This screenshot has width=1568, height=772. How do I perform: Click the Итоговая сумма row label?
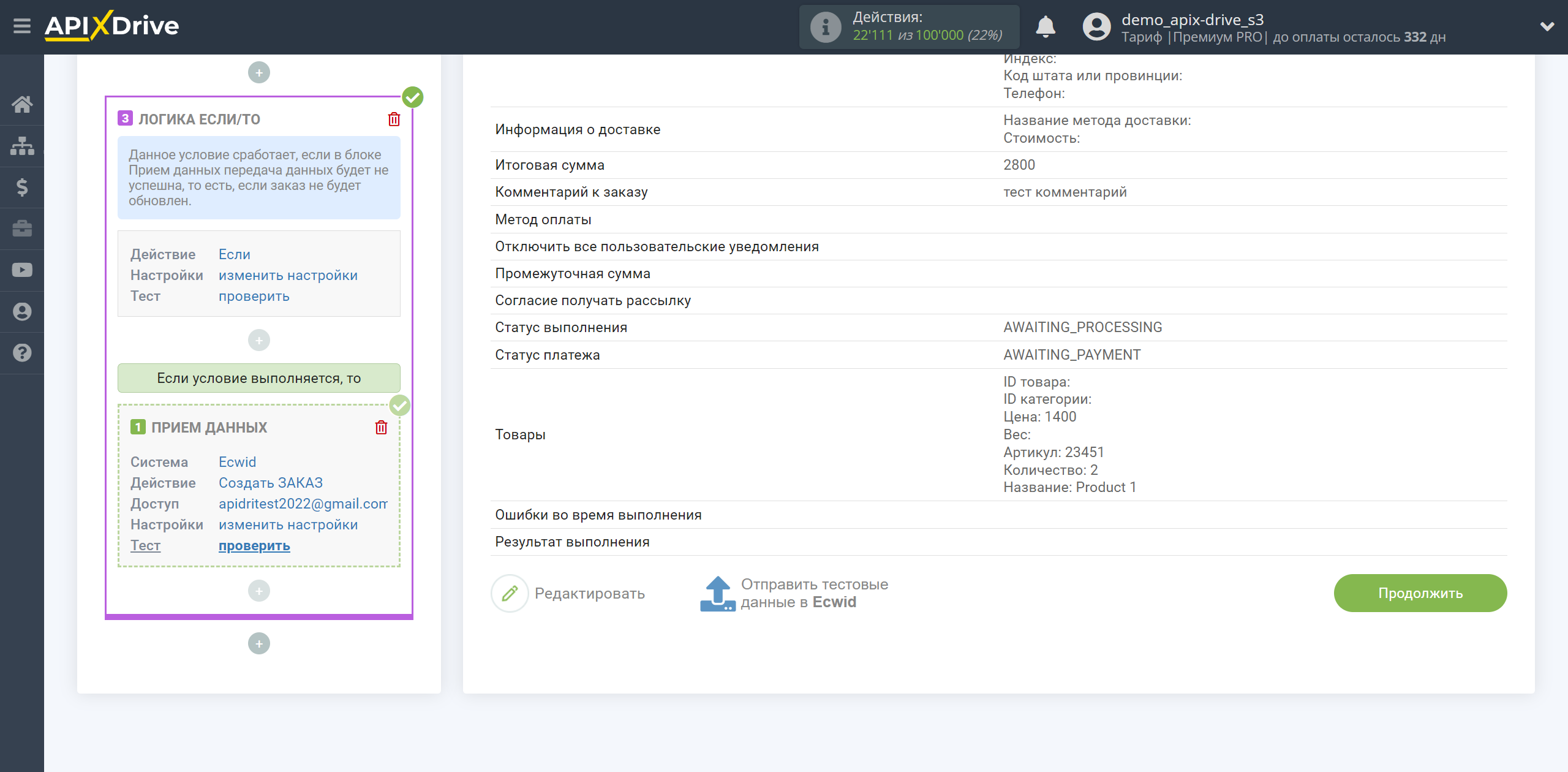coord(550,165)
